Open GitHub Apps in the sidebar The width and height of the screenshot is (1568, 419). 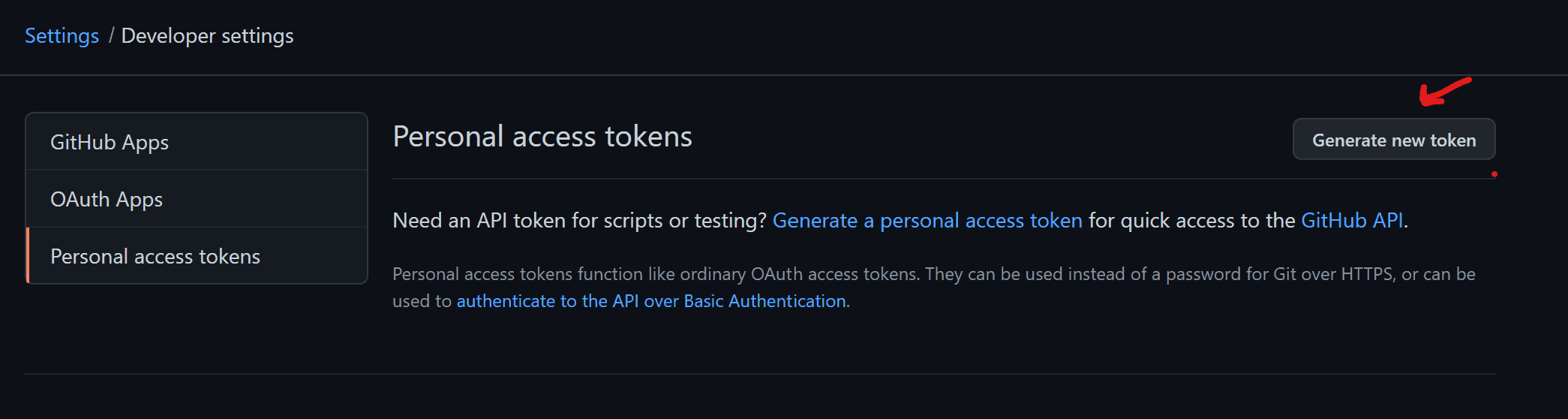(x=197, y=142)
